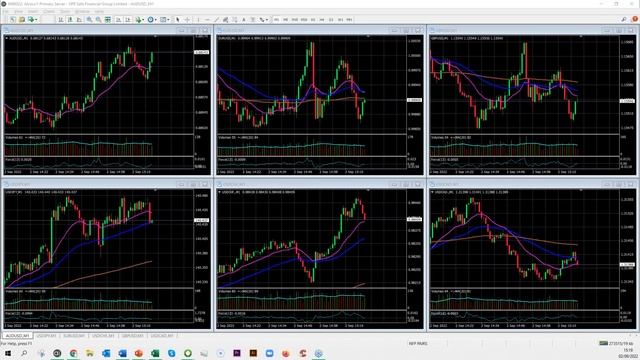Open the Charts menu

(x=49, y=11)
